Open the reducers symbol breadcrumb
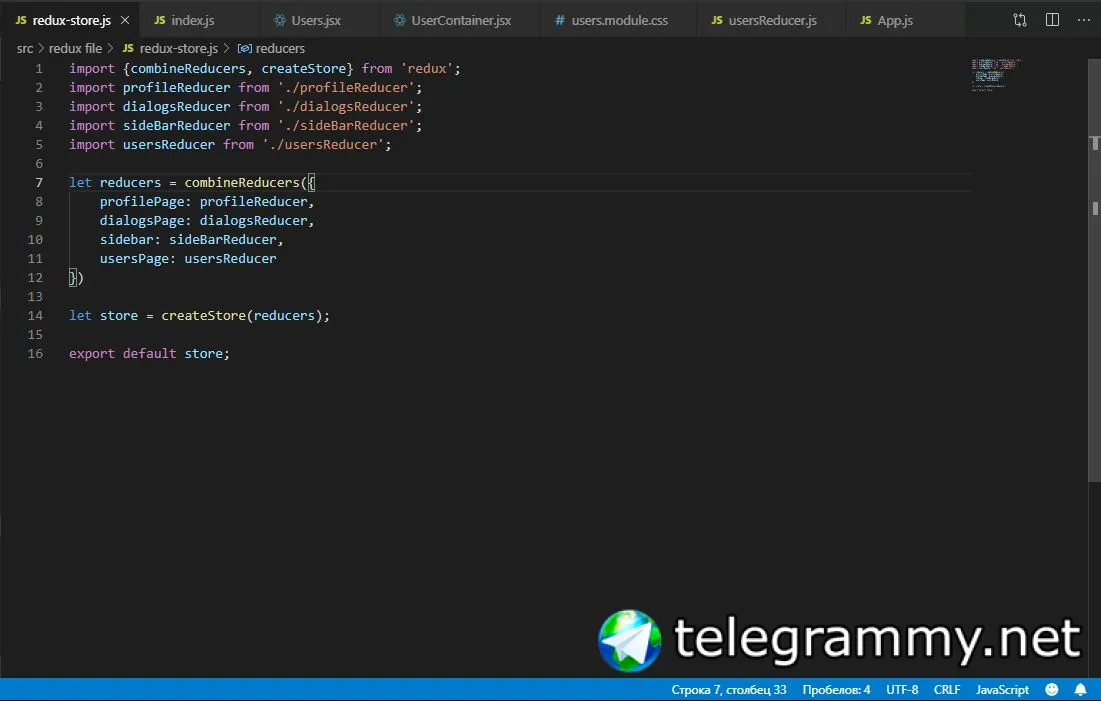 pyautogui.click(x=271, y=48)
